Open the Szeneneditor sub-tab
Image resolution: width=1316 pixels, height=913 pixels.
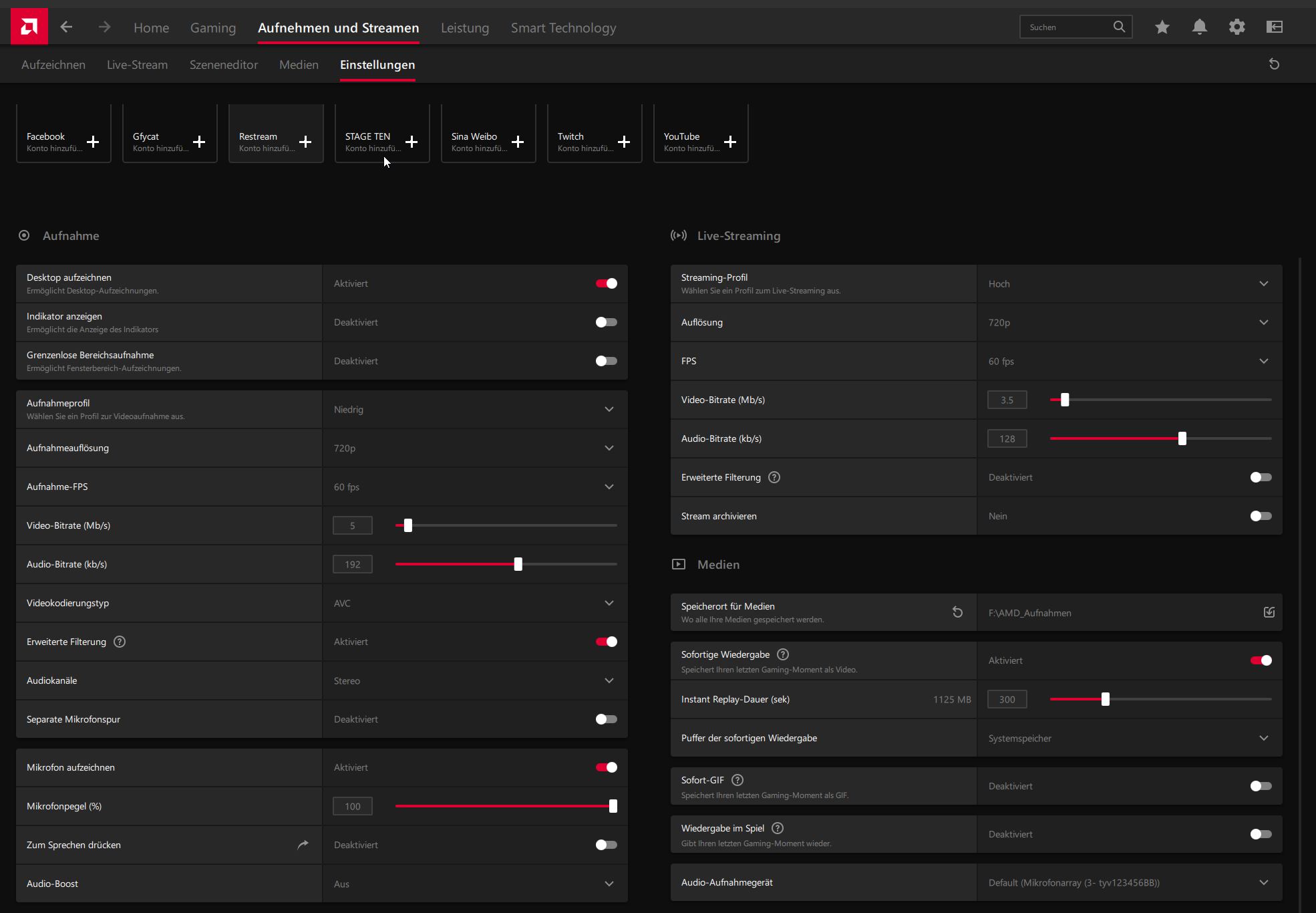tap(223, 65)
